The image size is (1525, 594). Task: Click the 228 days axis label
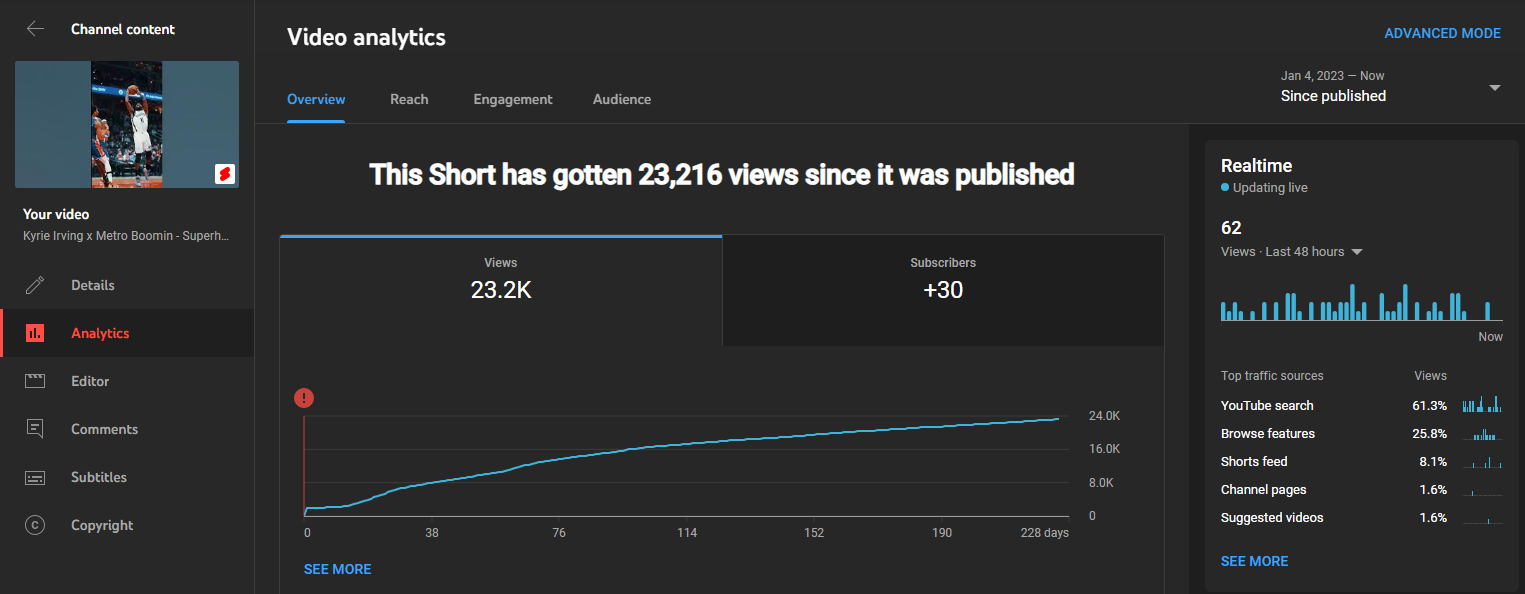(x=1046, y=533)
